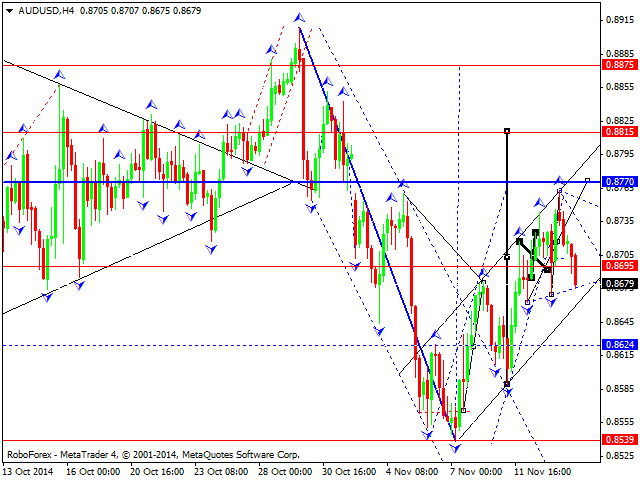Click the 0.8585 price scale value
Image resolution: width=640 pixels, height=480 pixels.
(x=620, y=389)
